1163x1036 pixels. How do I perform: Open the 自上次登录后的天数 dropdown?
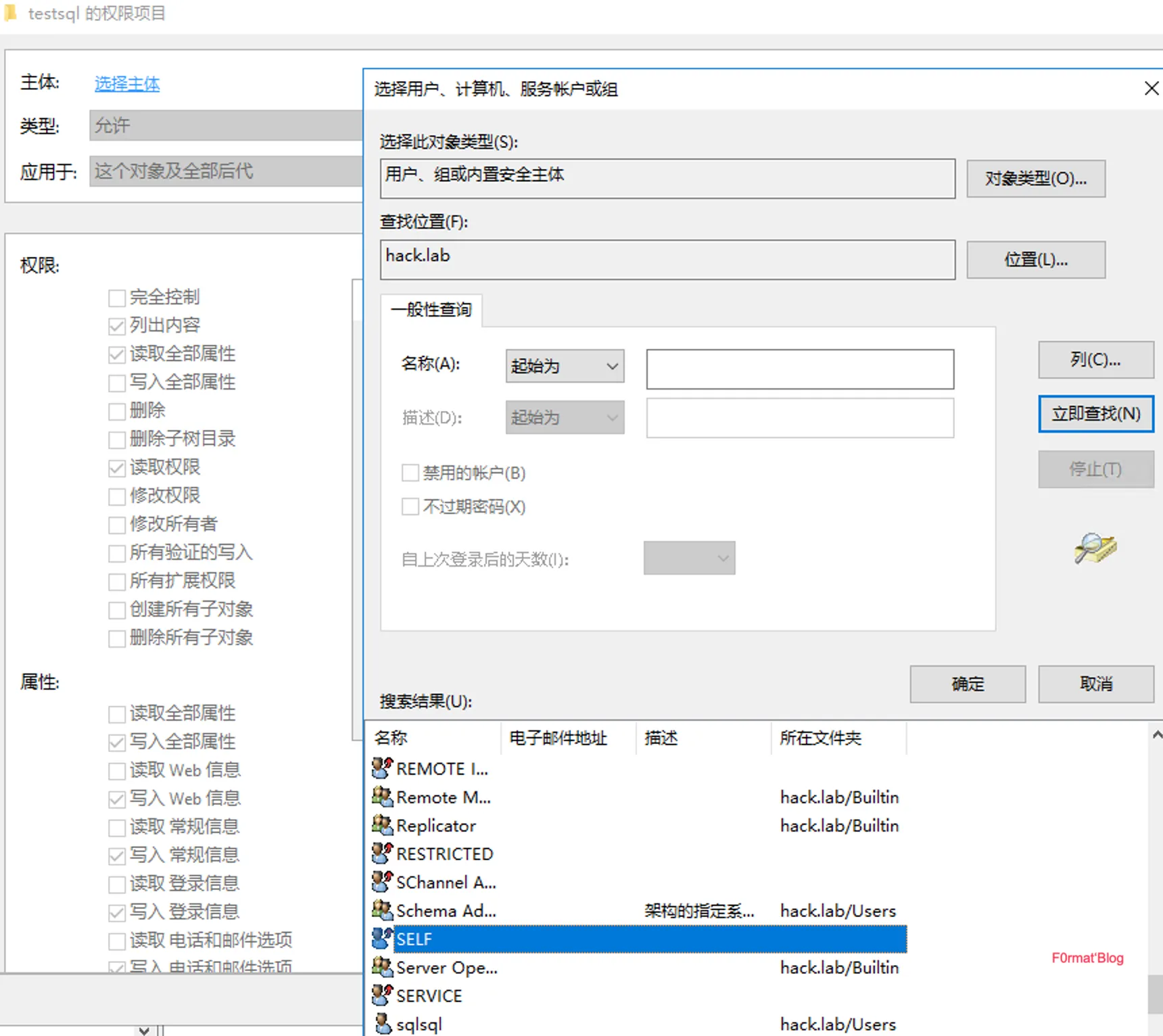click(x=689, y=558)
